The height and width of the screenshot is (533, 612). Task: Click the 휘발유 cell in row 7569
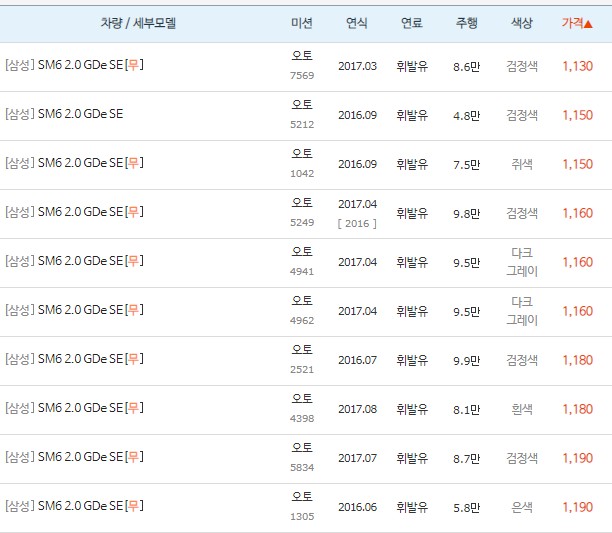pos(412,66)
